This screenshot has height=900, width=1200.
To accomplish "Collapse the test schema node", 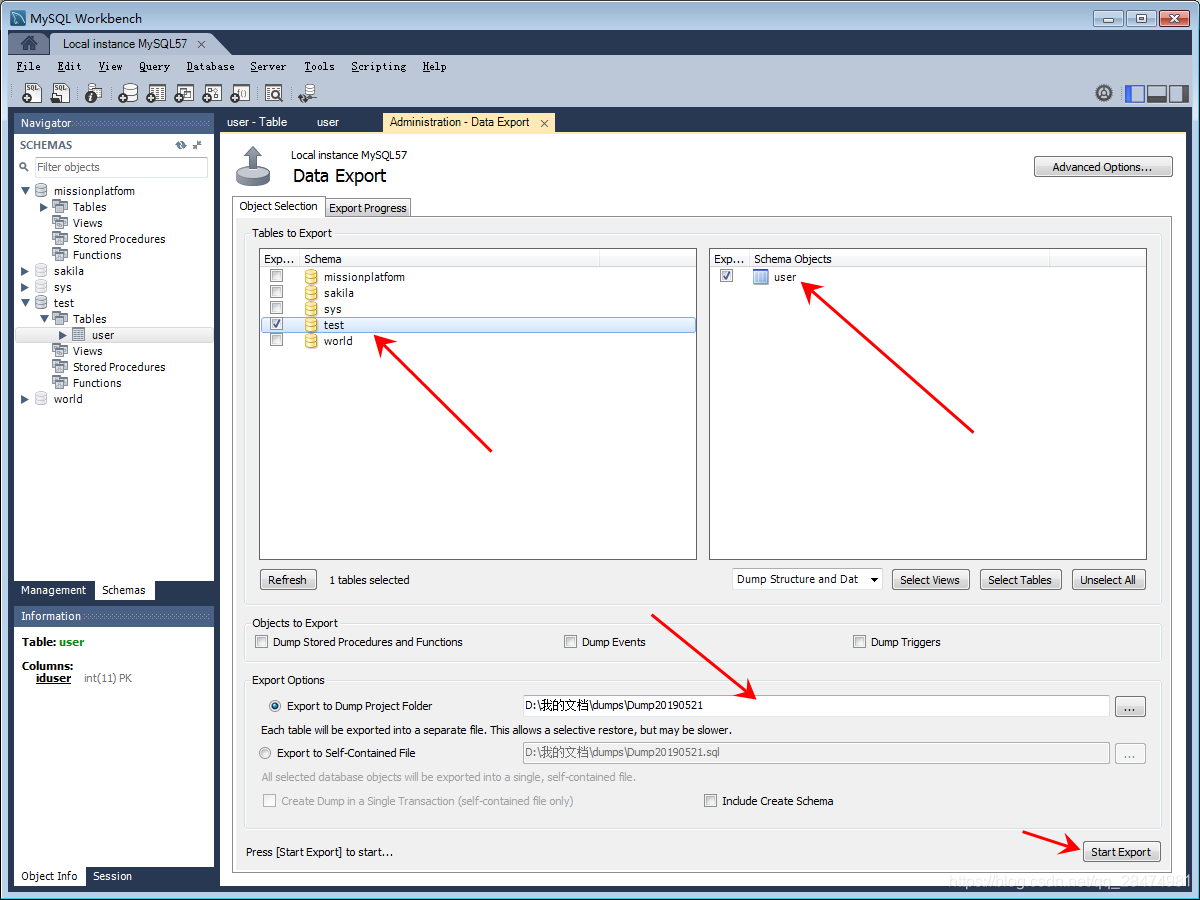I will pyautogui.click(x=26, y=303).
